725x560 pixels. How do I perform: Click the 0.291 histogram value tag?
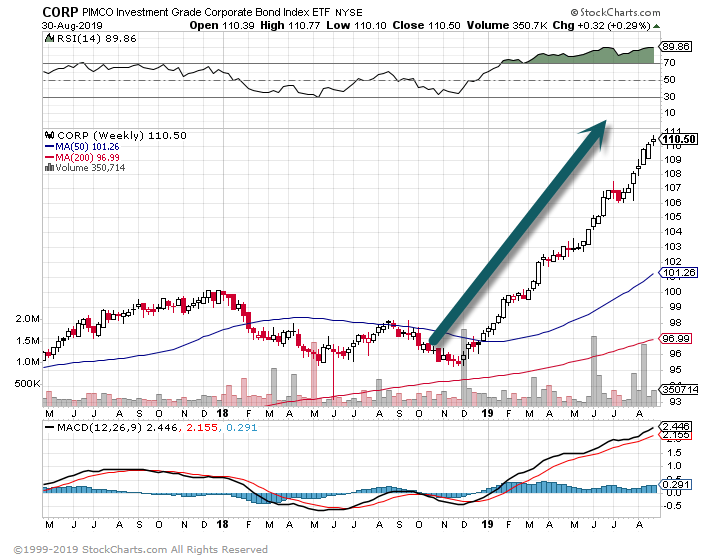(676, 485)
